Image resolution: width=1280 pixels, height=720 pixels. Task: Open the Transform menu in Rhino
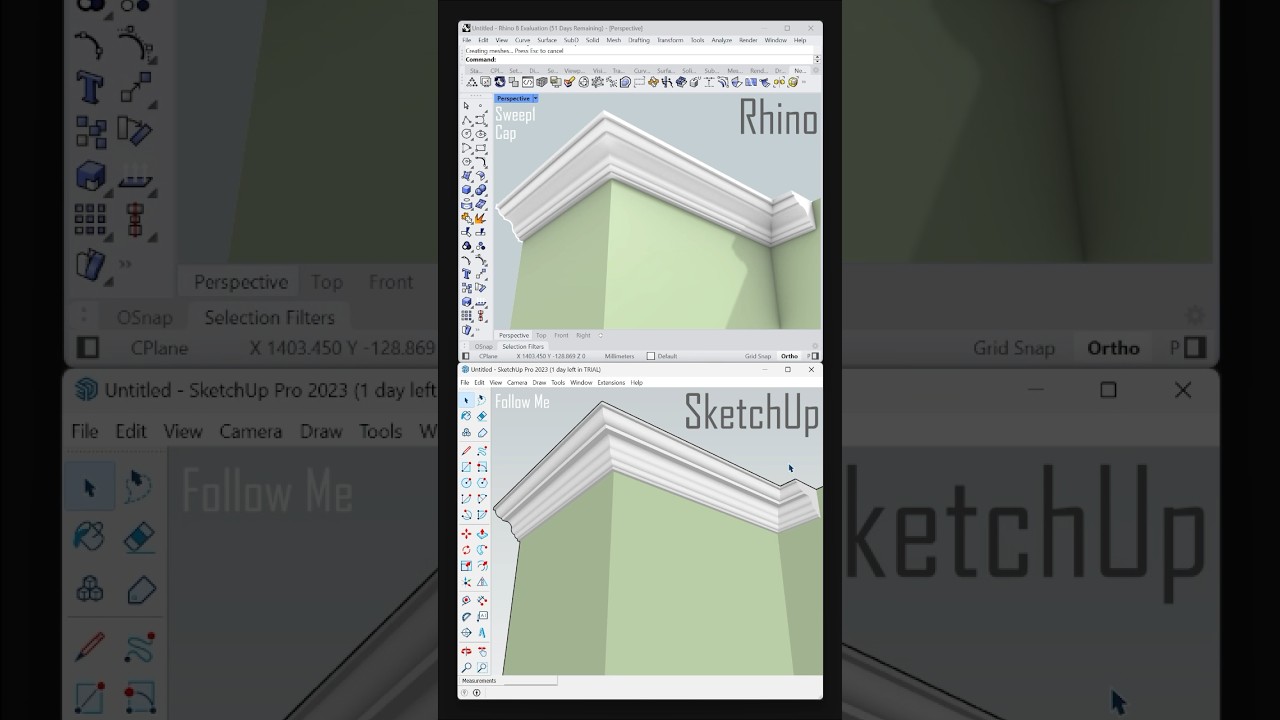[x=670, y=40]
